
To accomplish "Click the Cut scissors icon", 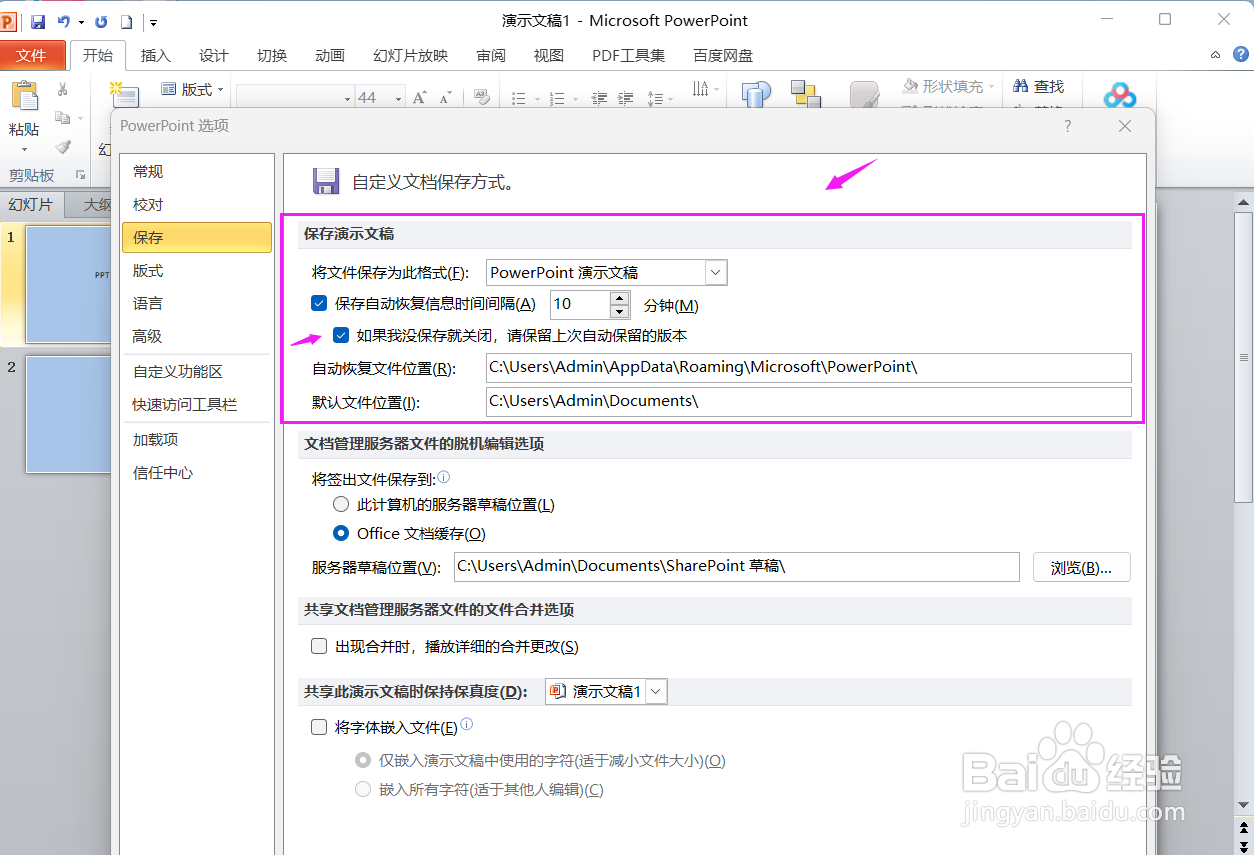I will pos(63,90).
